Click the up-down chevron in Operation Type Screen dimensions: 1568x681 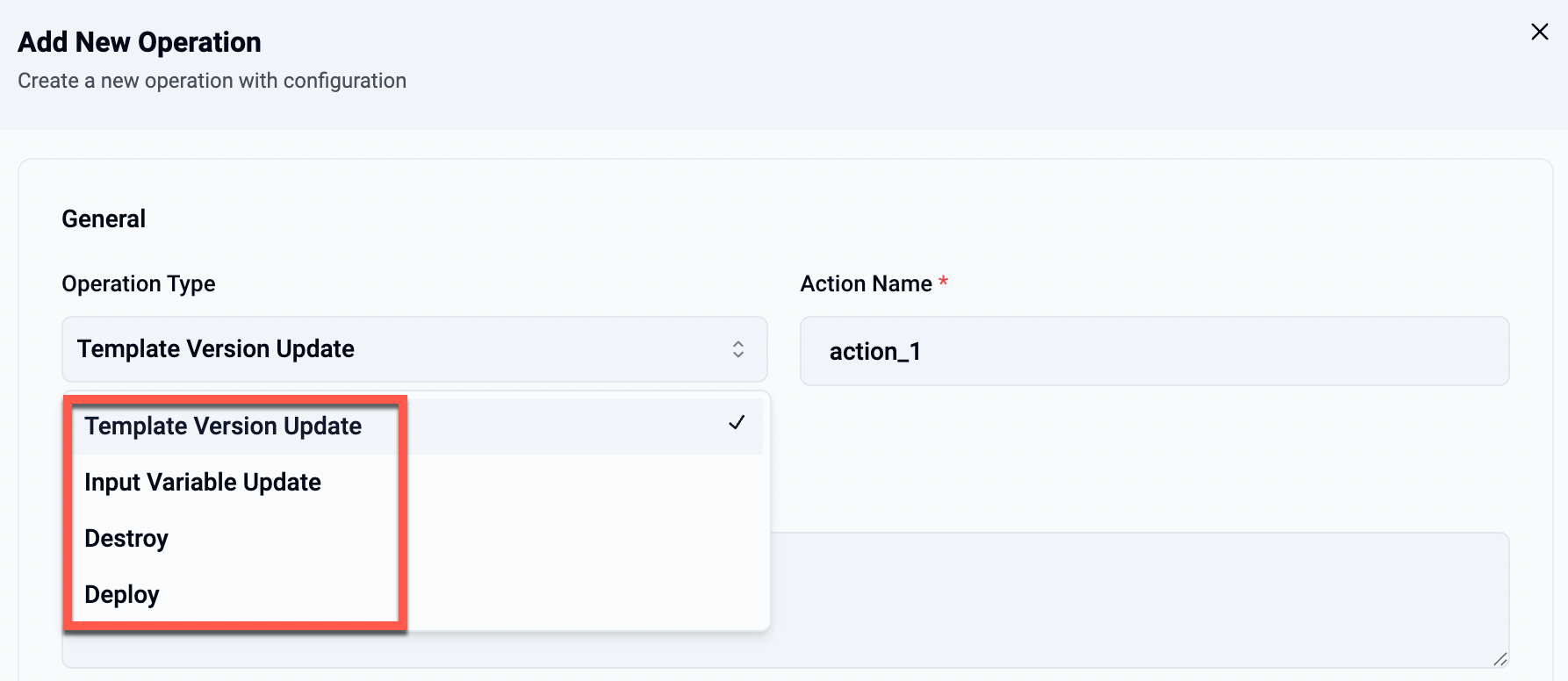click(x=737, y=349)
